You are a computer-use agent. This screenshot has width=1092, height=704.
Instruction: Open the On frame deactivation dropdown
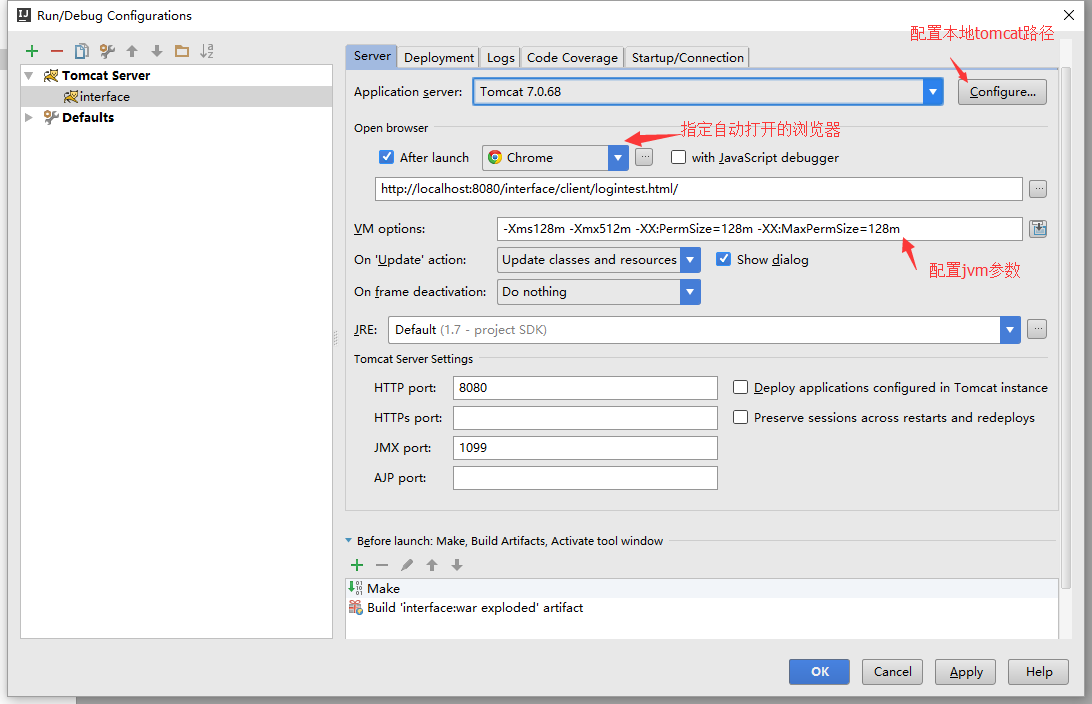[689, 292]
